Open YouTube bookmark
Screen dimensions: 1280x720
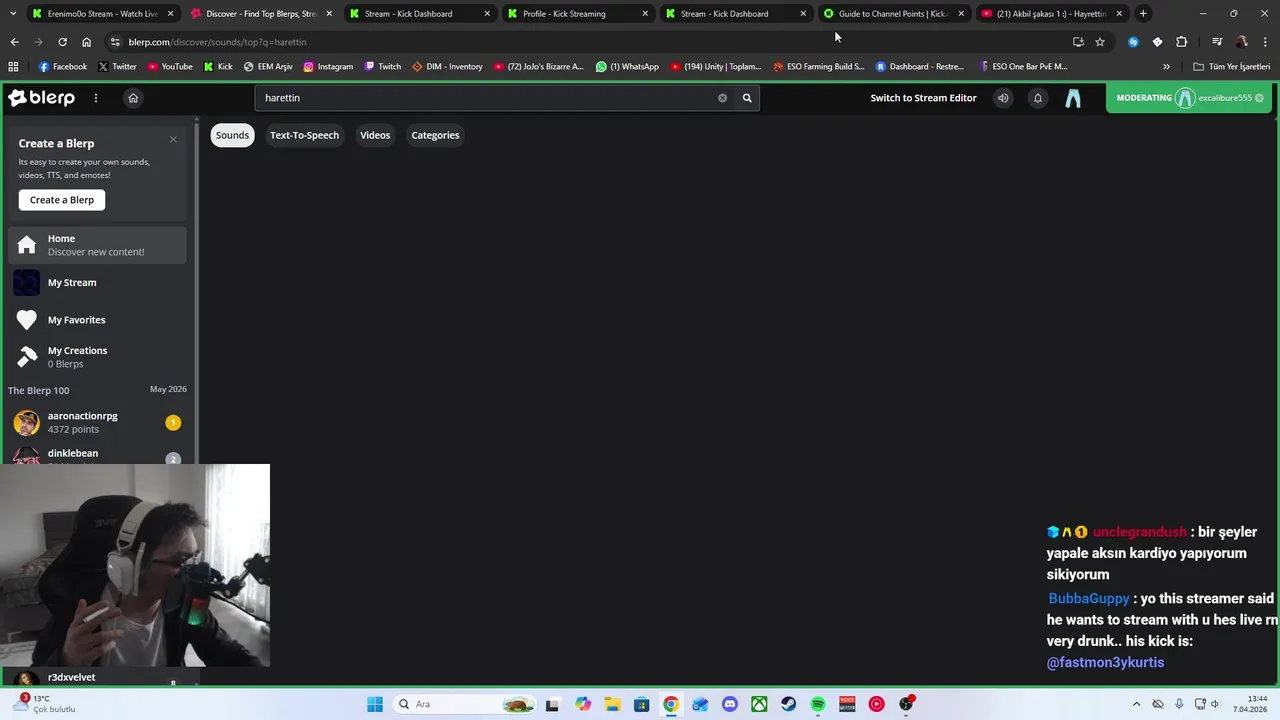(x=170, y=67)
